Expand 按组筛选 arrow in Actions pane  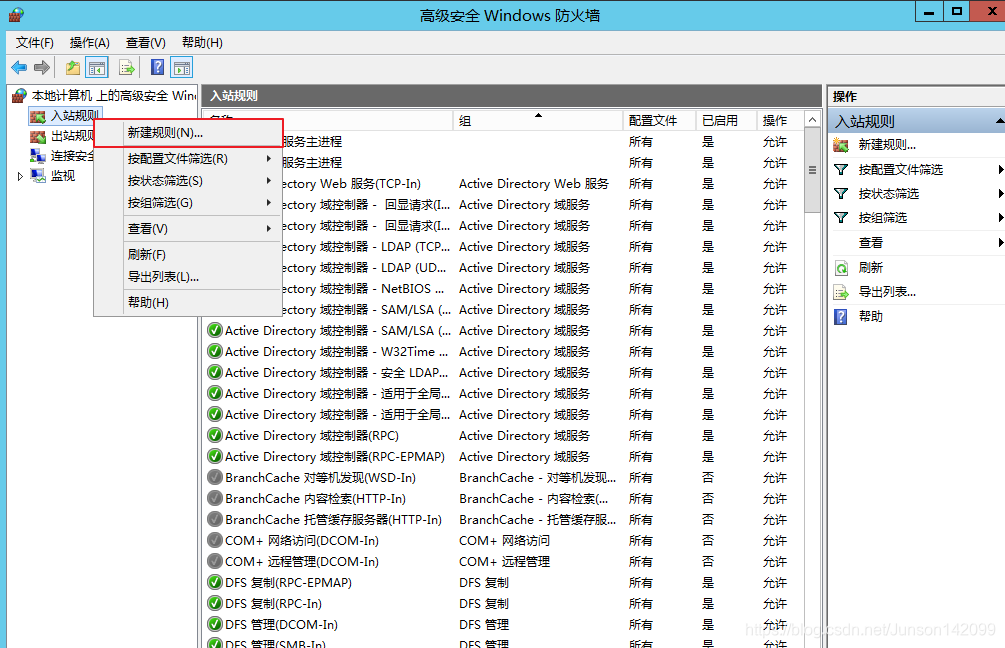click(x=1000, y=218)
